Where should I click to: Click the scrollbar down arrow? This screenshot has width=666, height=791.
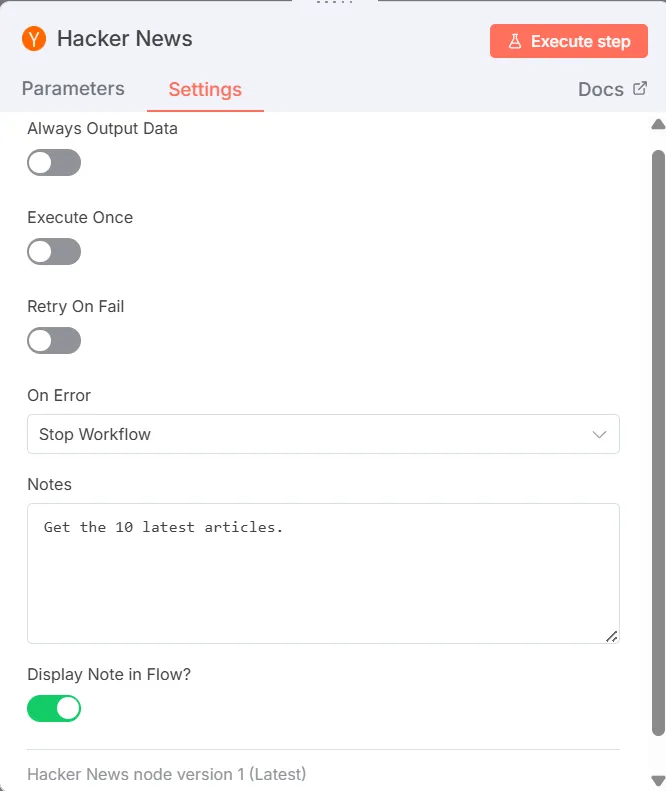[x=658, y=780]
